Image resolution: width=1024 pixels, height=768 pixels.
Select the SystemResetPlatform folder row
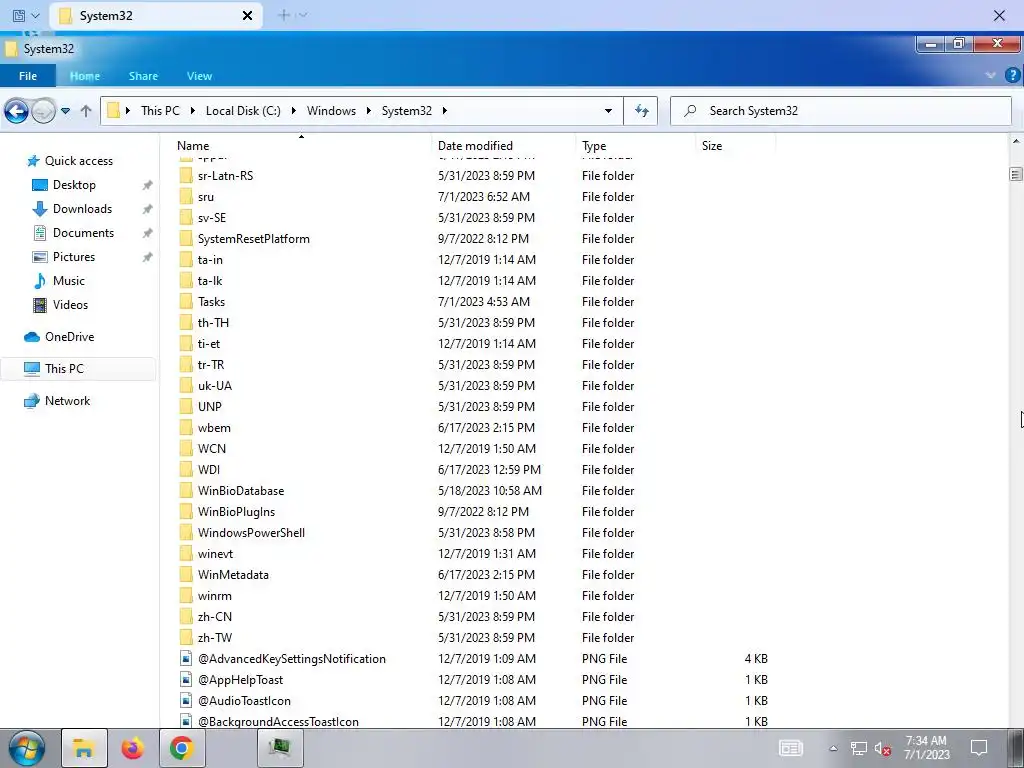[x=475, y=239]
